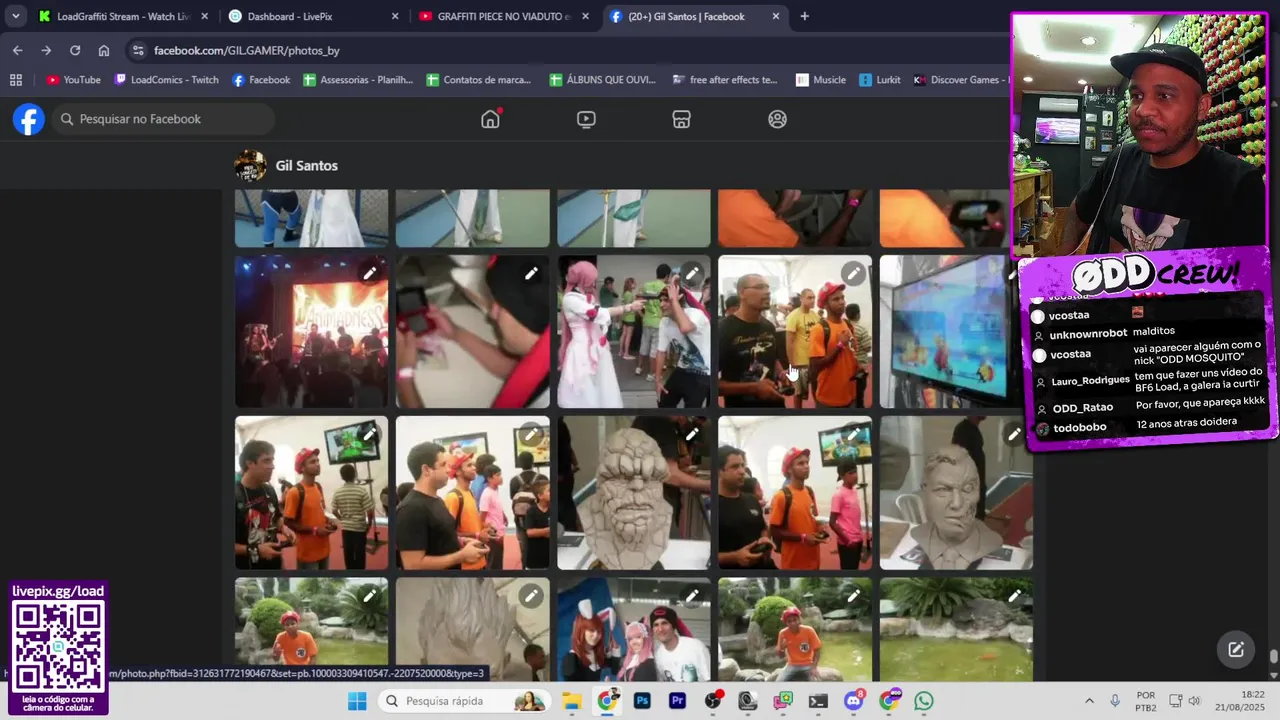Open Assessorias - Planilh... bookmark

click(x=358, y=80)
